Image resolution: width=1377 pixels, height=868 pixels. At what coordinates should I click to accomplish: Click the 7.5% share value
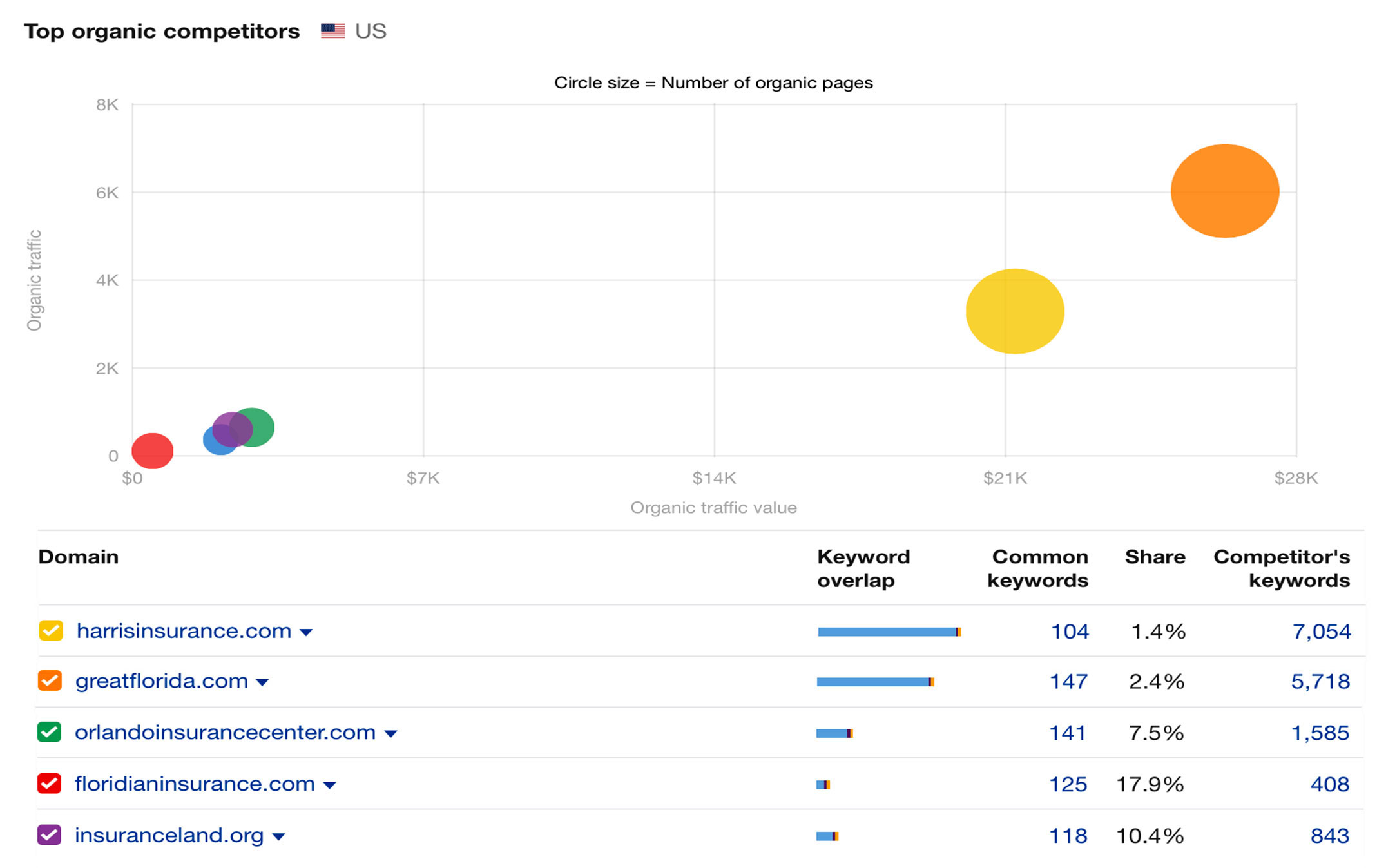(x=1157, y=733)
